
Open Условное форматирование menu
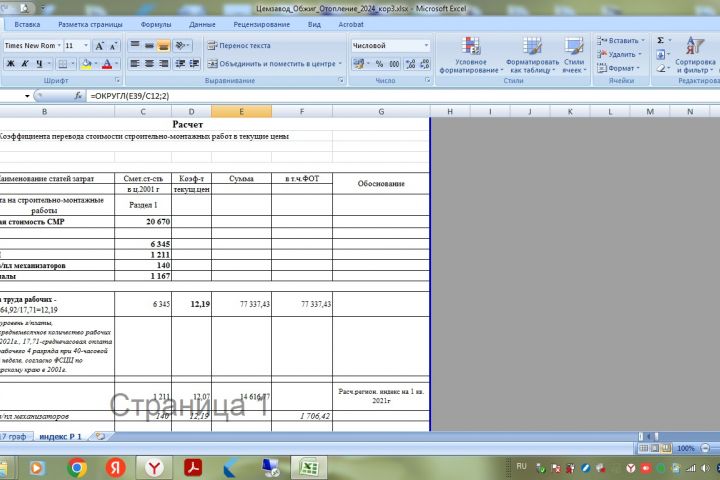tap(471, 55)
